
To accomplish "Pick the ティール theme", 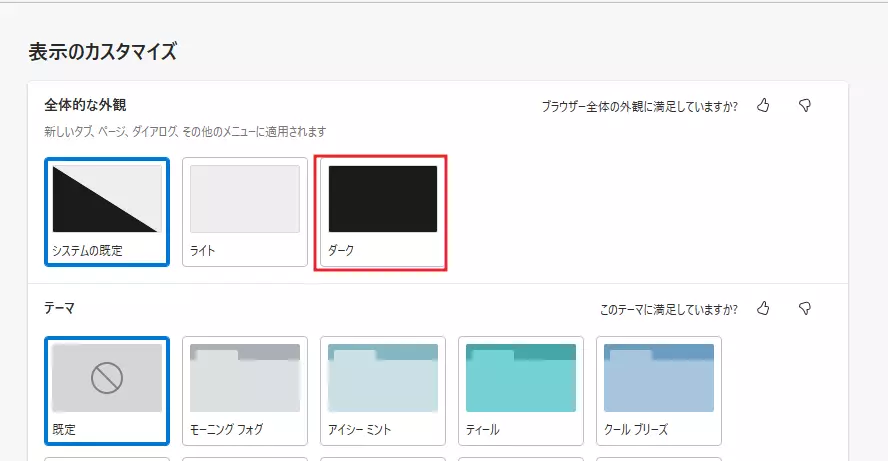I will 520,391.
